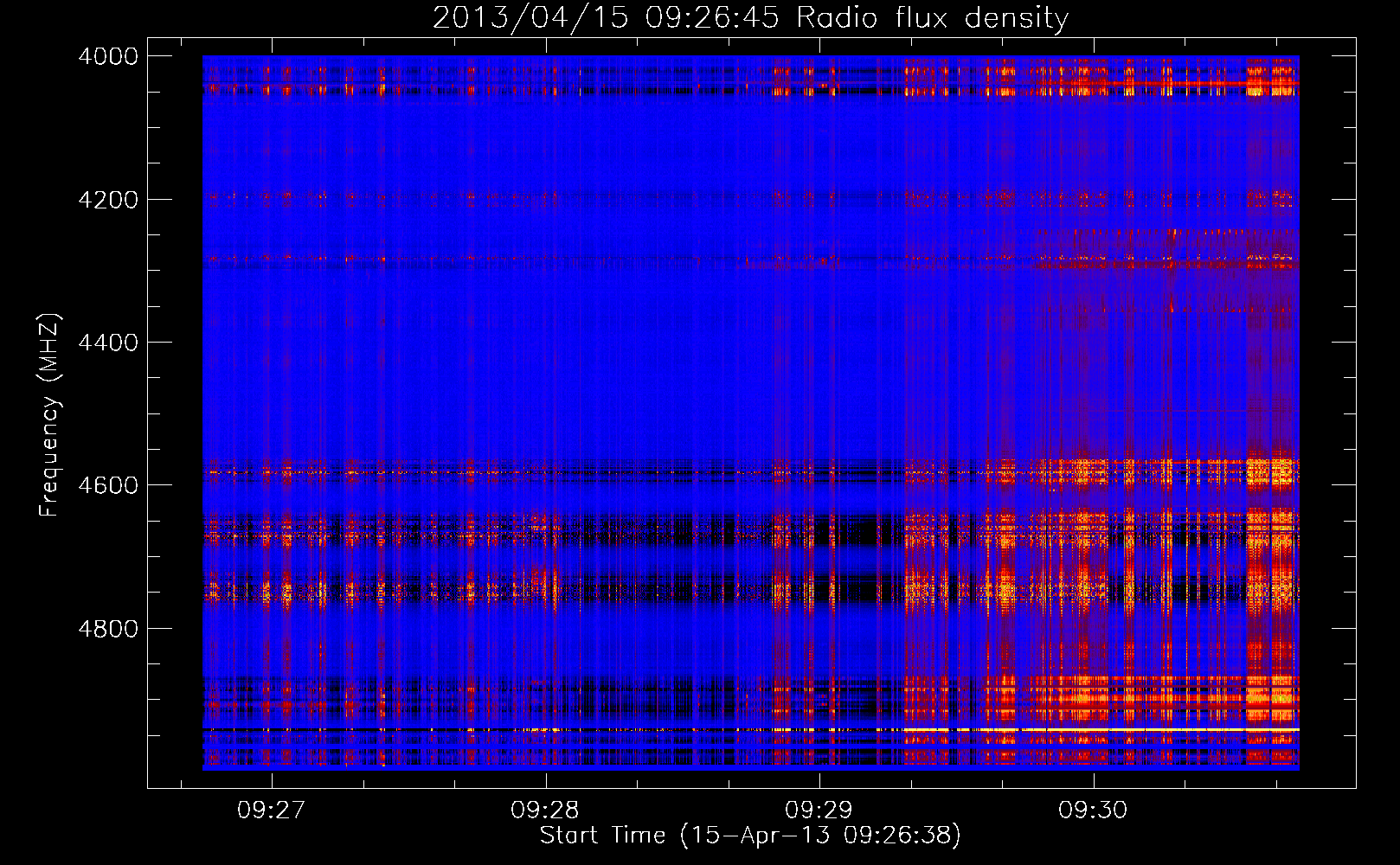
Task: Select the 4000 frequency tick label
Action: 108,56
